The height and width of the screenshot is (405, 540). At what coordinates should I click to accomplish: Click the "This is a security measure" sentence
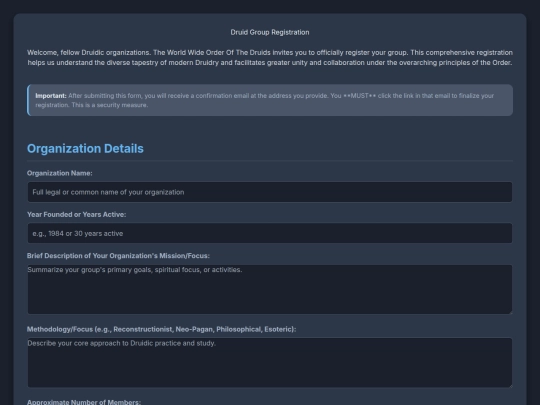pyautogui.click(x=110, y=105)
